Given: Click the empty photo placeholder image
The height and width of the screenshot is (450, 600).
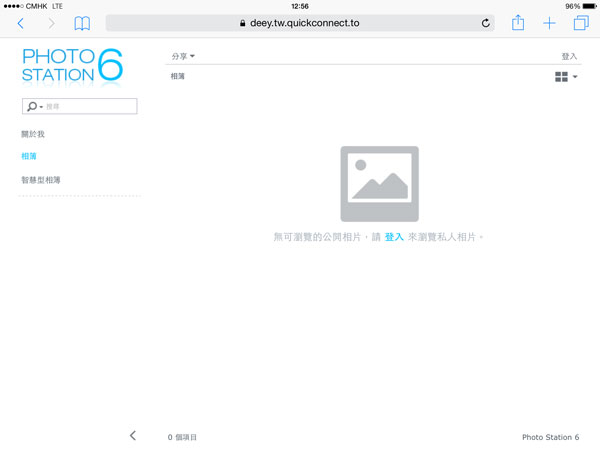Looking at the screenshot, I should 379,184.
